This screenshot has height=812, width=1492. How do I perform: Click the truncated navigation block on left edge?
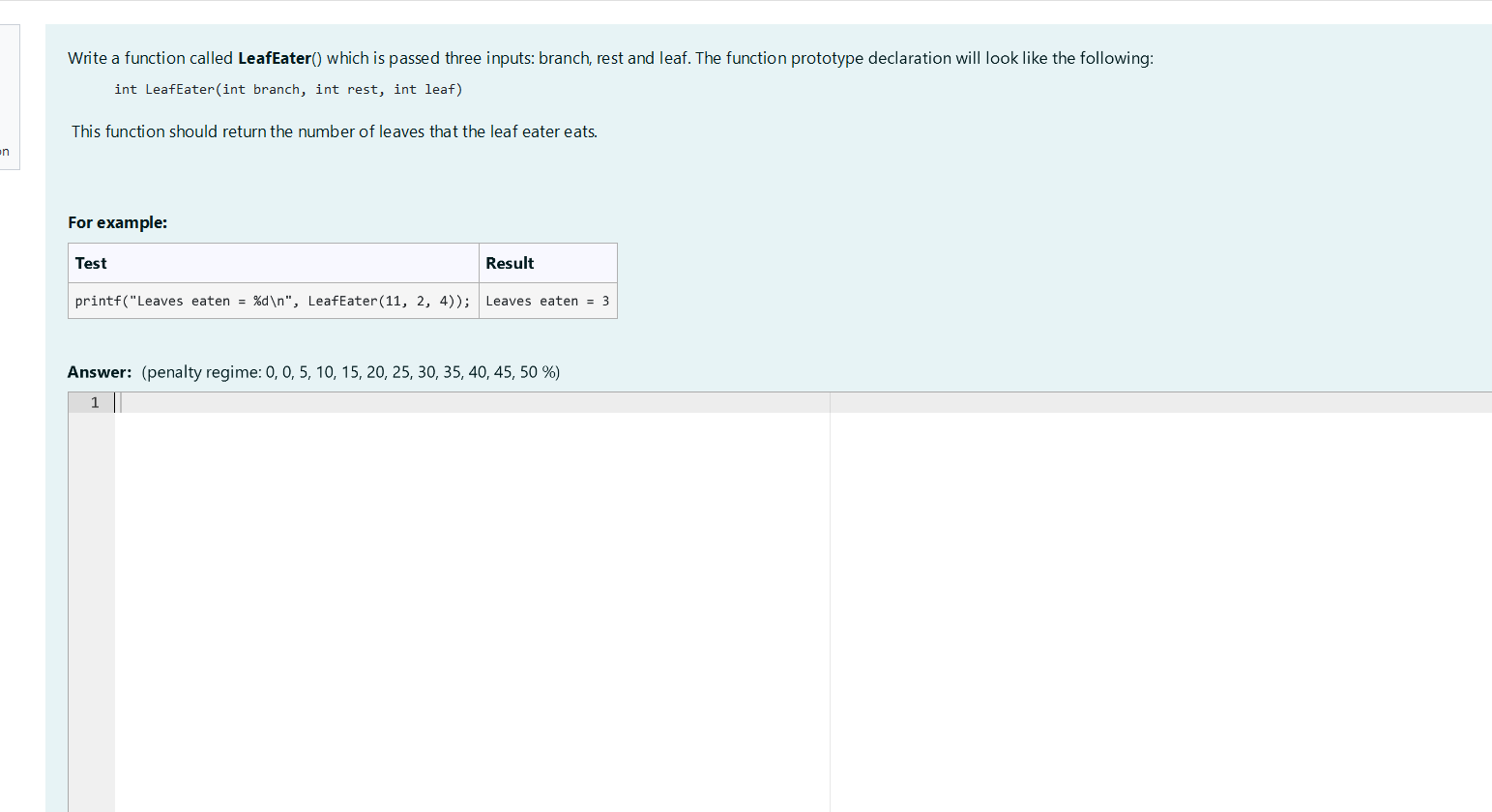pos(8,97)
